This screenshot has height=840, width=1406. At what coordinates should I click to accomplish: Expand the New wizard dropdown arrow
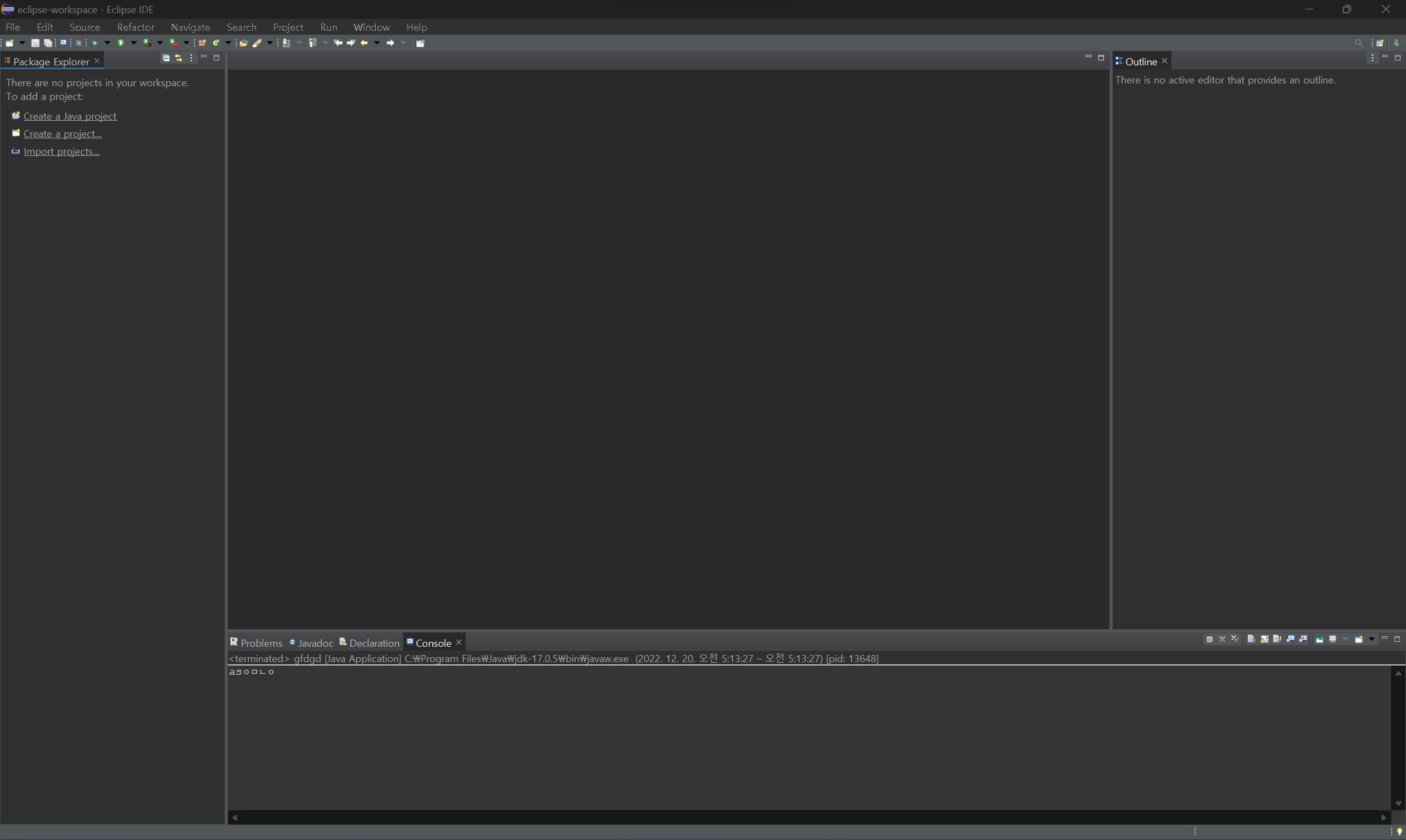pyautogui.click(x=22, y=43)
